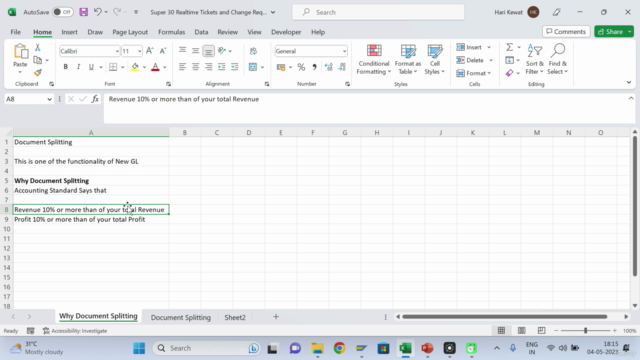
Task: Open the File menu
Action: 16,32
